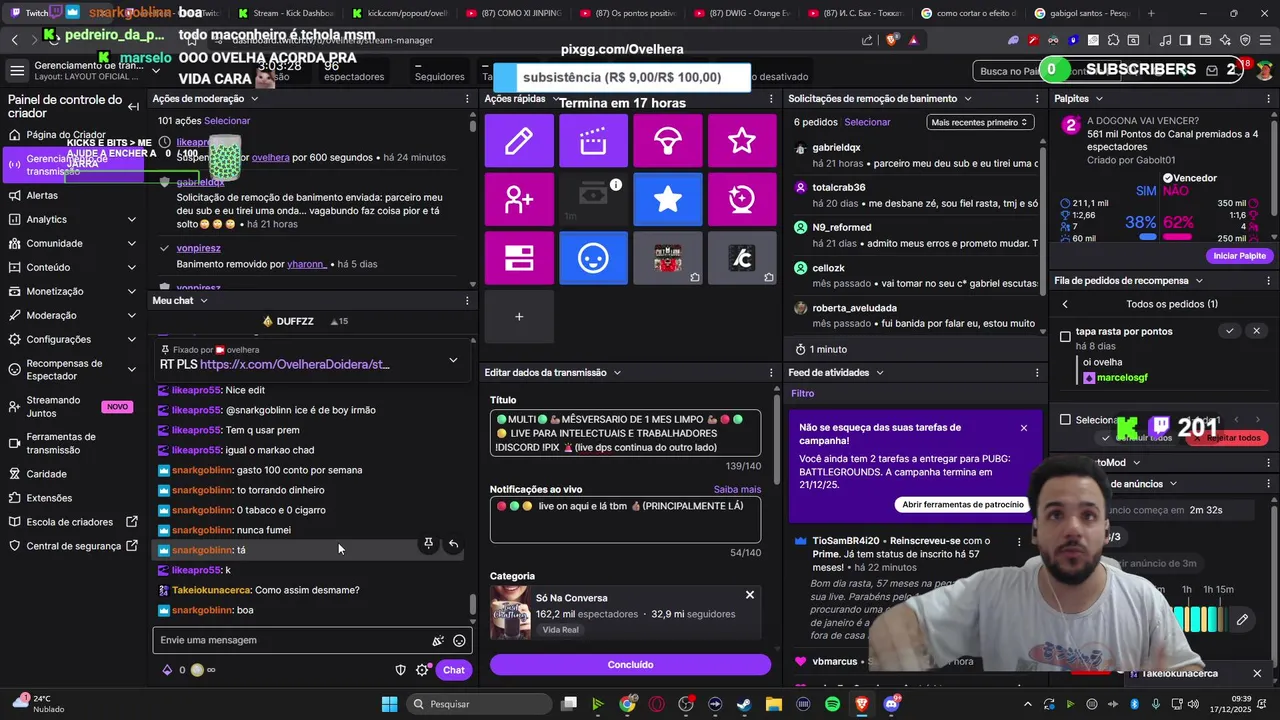1280x720 pixels.
Task: Expand the Ações de moderação header chevron
Action: click(x=254, y=99)
